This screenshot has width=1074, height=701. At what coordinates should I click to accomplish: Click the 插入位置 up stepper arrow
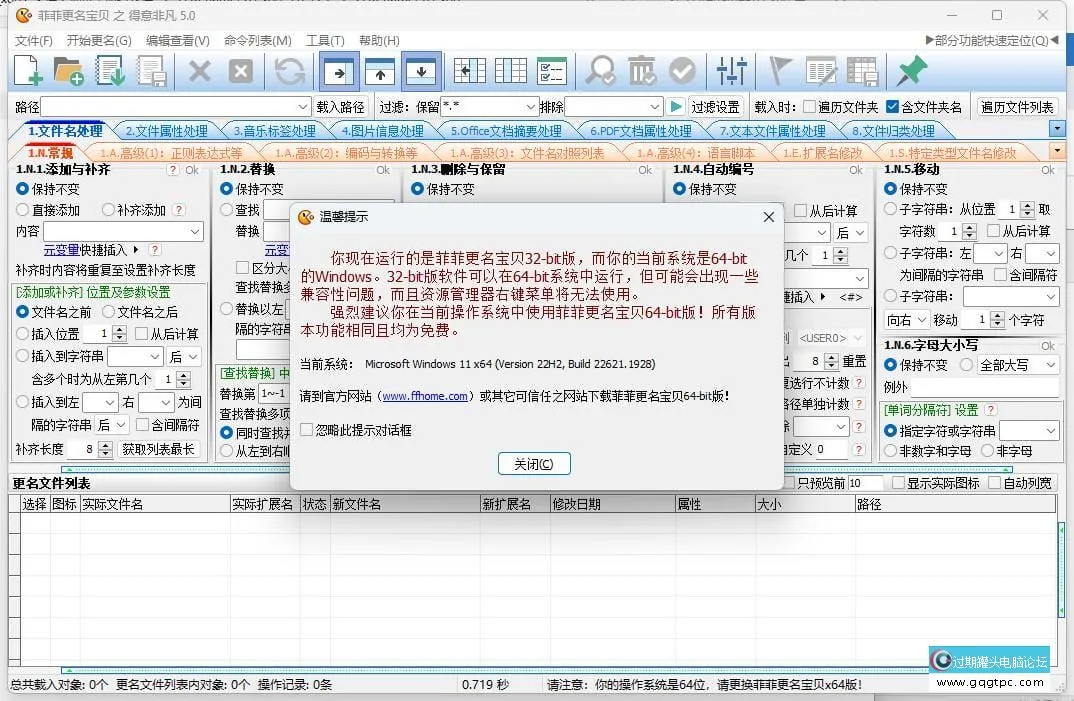point(119,327)
